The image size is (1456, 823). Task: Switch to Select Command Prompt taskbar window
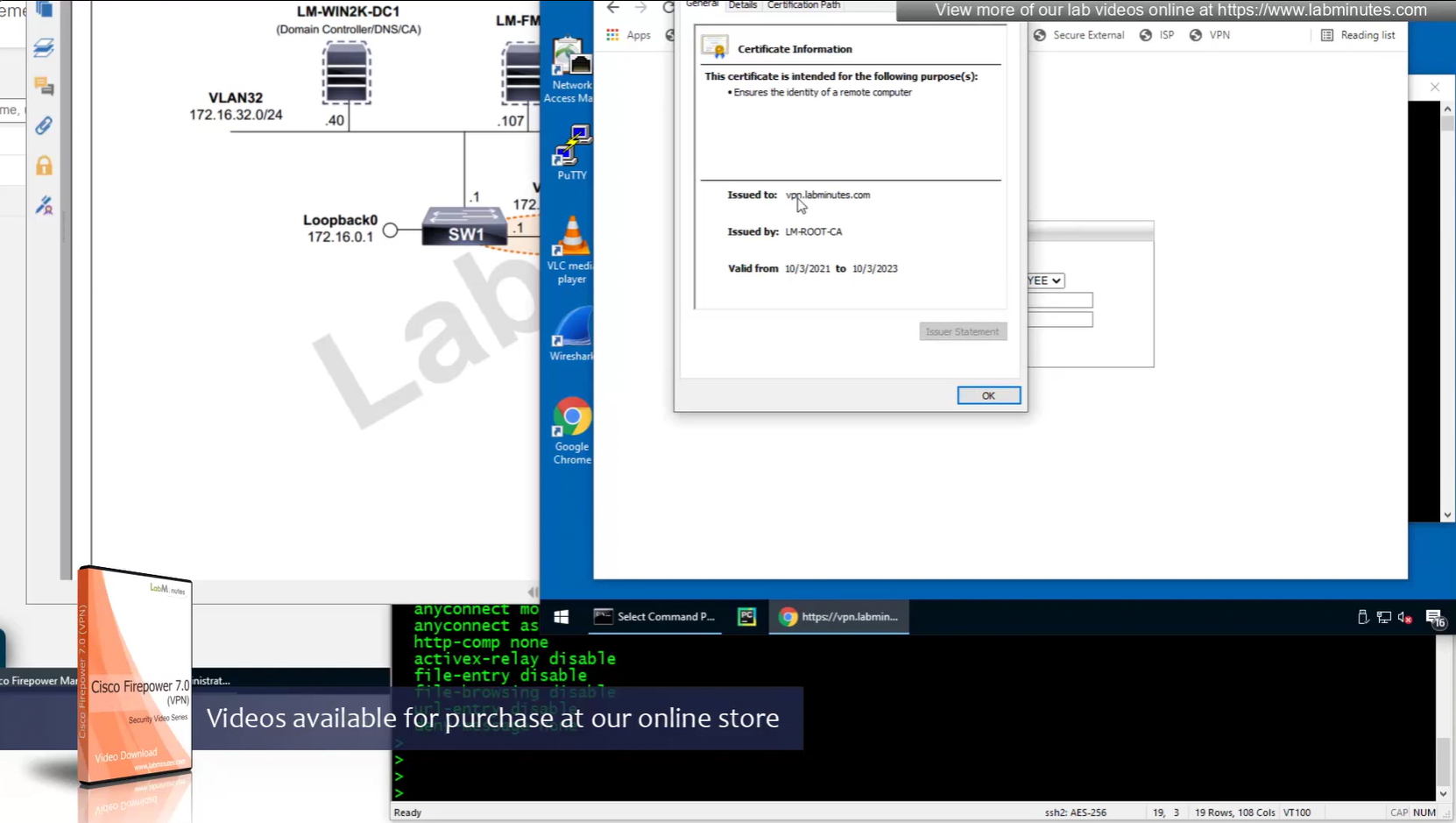[x=655, y=617]
